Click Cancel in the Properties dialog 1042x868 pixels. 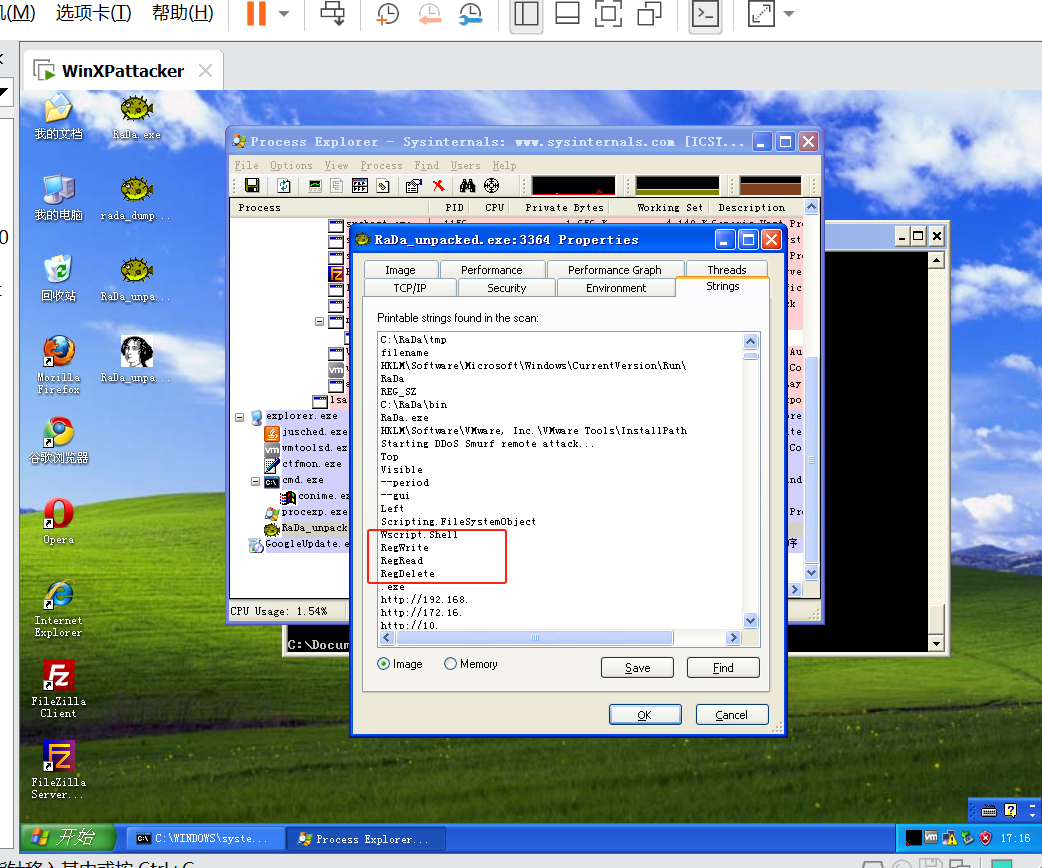[732, 715]
